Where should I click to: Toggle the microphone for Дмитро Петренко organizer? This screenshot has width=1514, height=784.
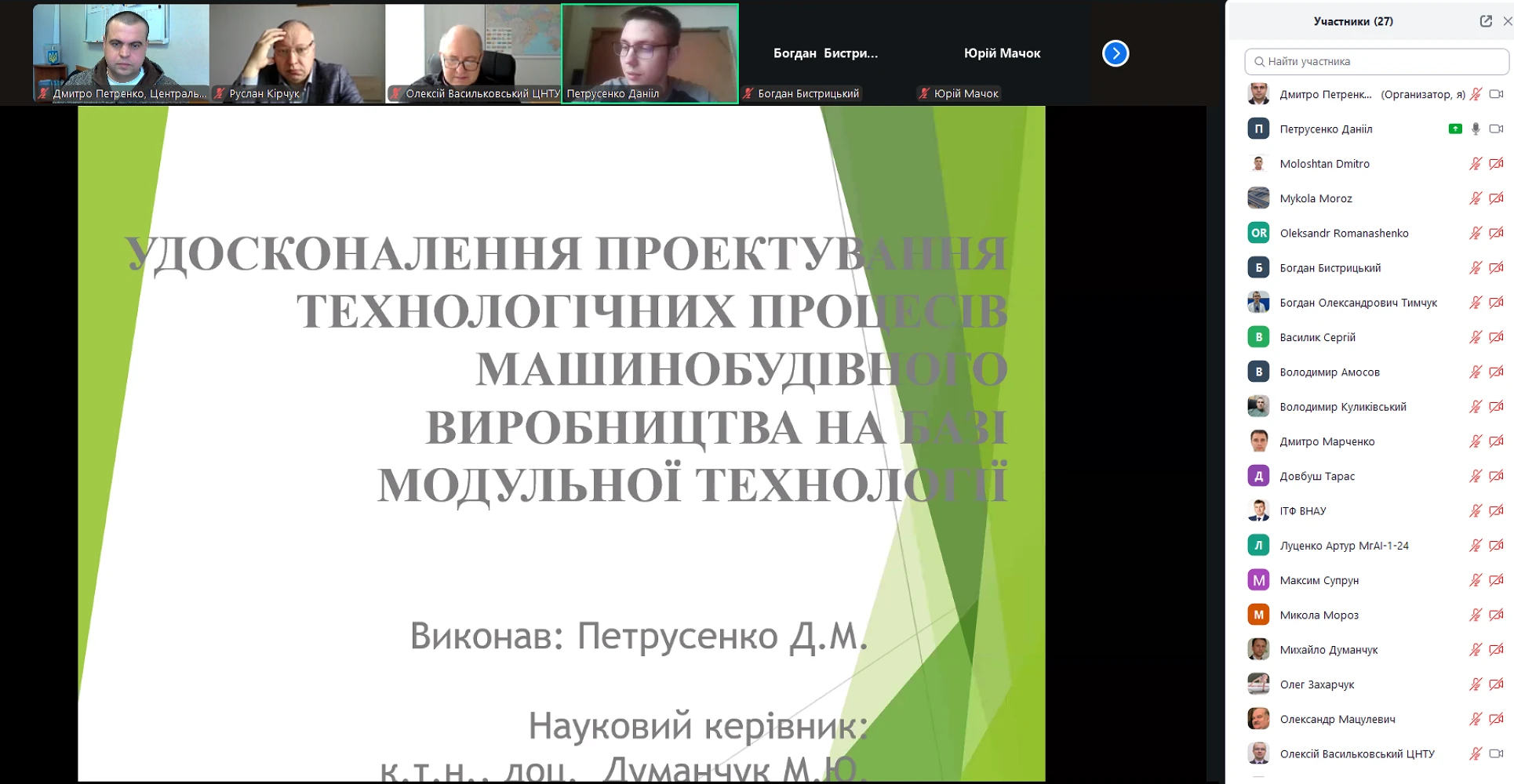1476,94
